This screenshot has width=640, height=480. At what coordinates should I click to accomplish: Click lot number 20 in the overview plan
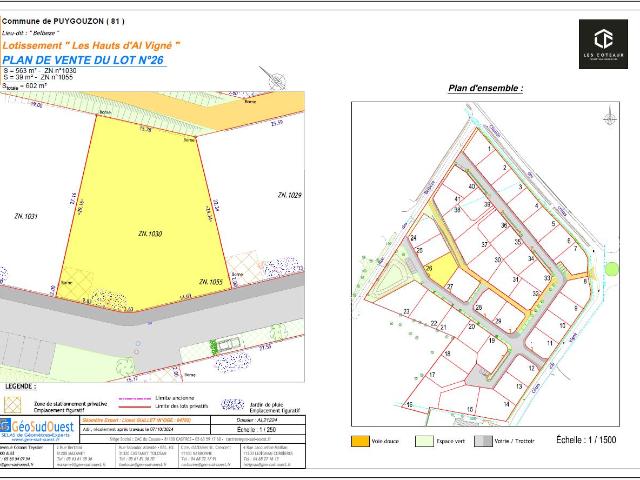[472, 327]
